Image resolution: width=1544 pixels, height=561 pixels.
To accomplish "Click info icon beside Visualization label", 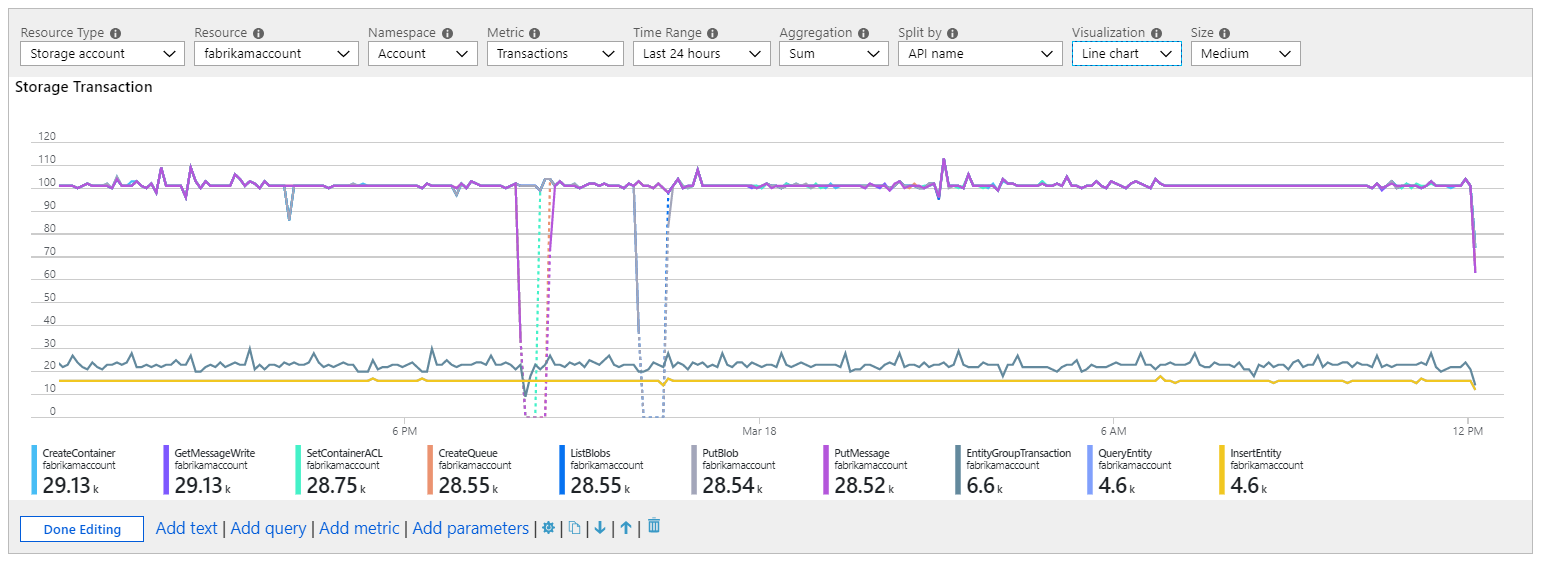I will coord(1156,33).
